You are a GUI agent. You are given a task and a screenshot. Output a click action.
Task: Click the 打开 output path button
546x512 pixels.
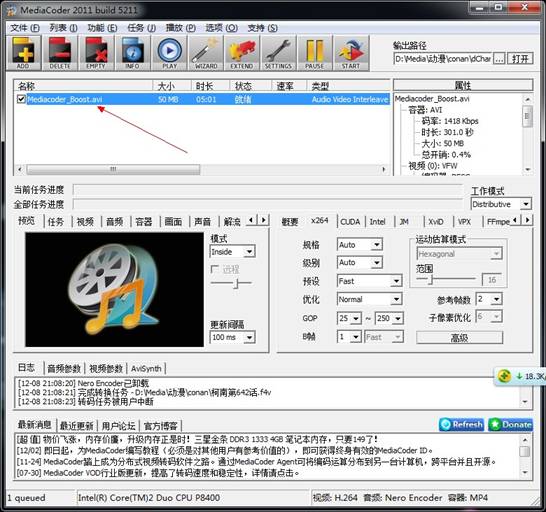pos(520,59)
